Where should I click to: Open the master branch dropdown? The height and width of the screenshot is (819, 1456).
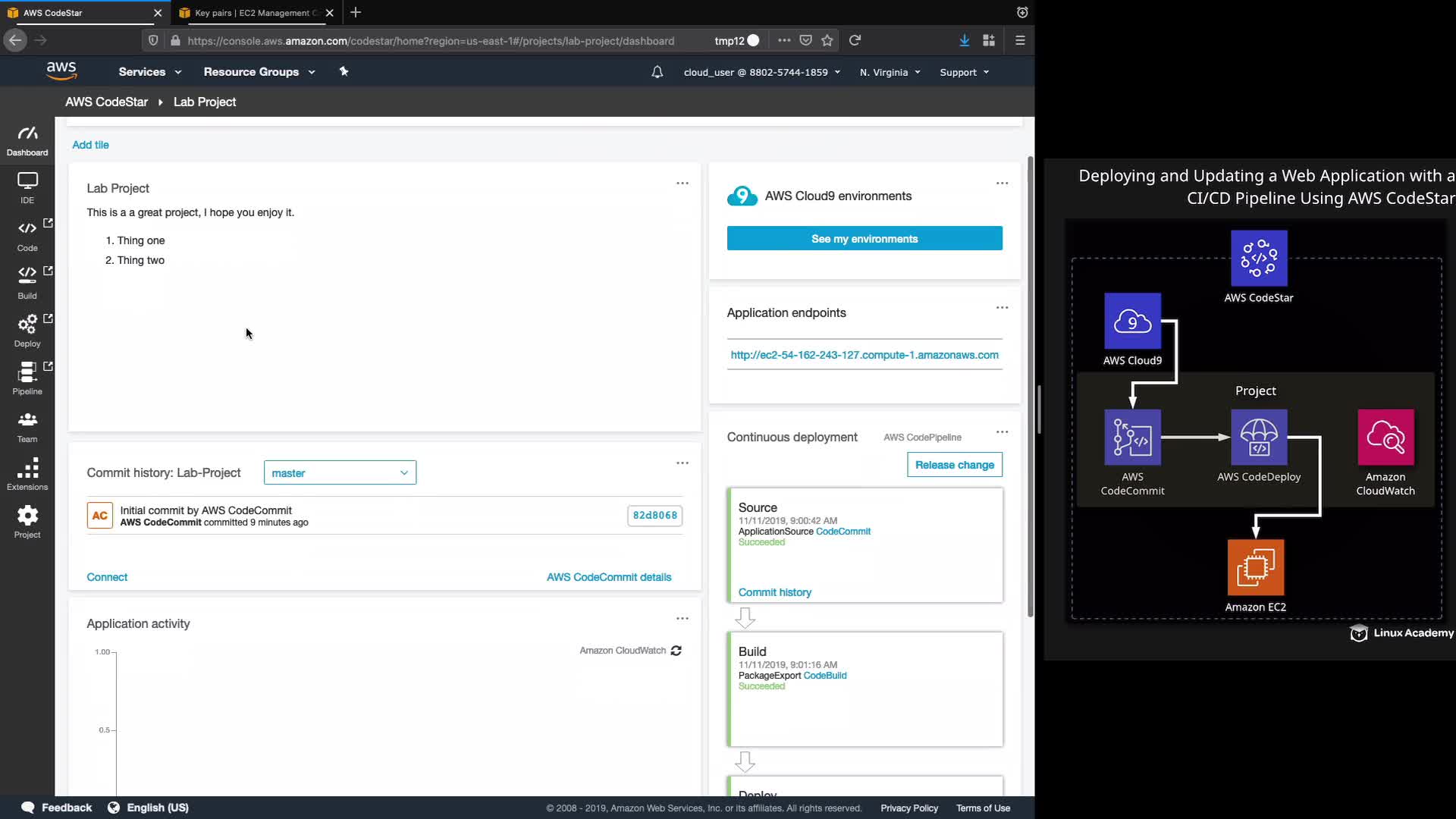click(340, 472)
